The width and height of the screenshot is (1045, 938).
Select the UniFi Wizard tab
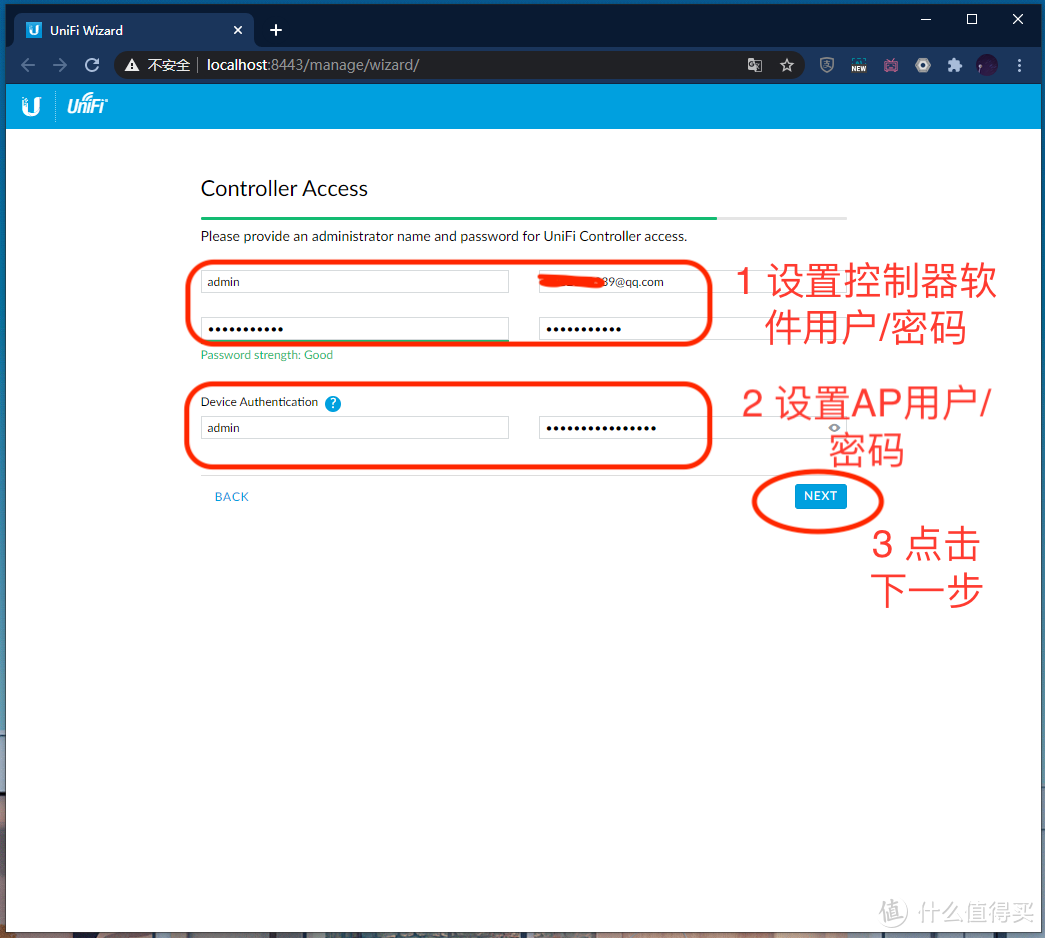(x=133, y=31)
